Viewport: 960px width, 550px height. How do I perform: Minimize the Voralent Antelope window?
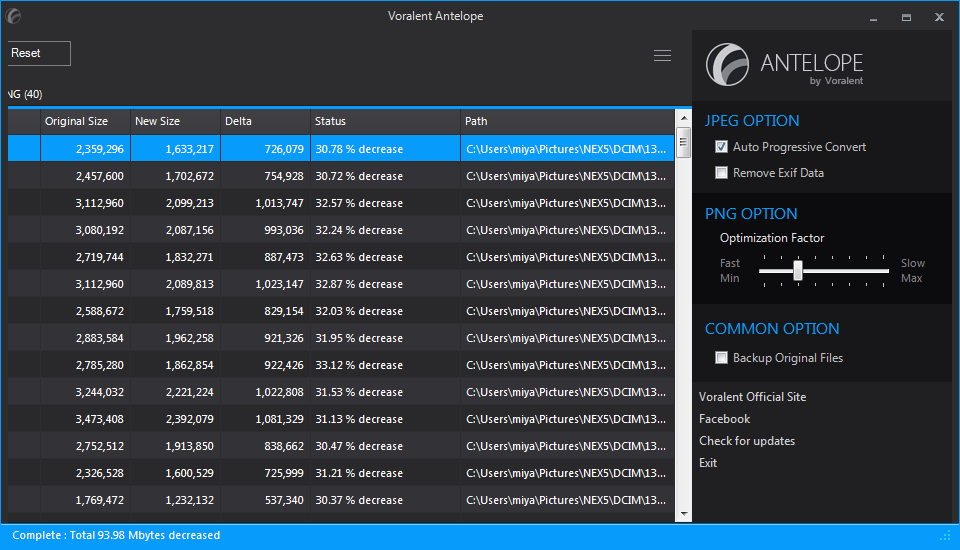(874, 18)
